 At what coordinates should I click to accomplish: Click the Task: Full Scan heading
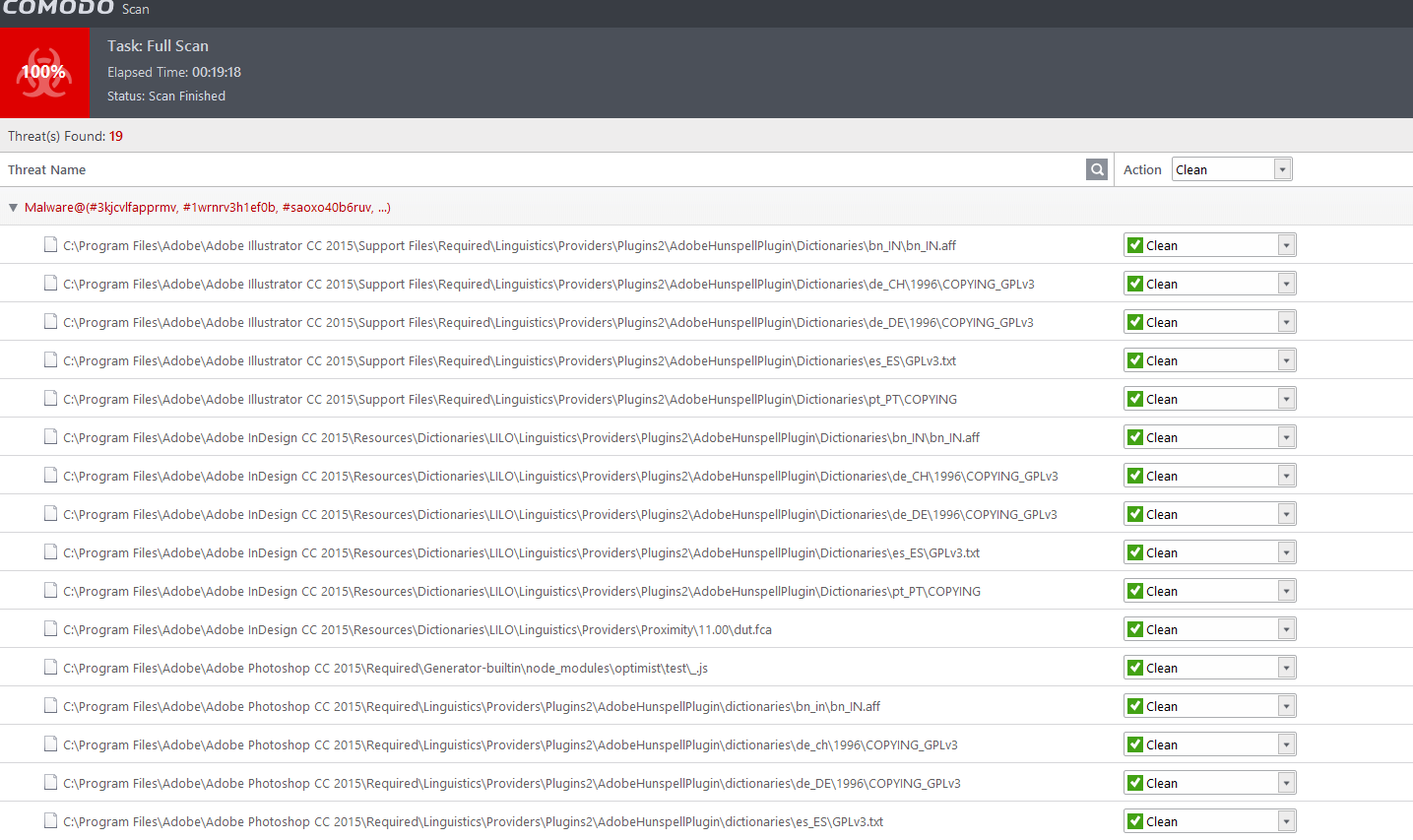tap(158, 46)
